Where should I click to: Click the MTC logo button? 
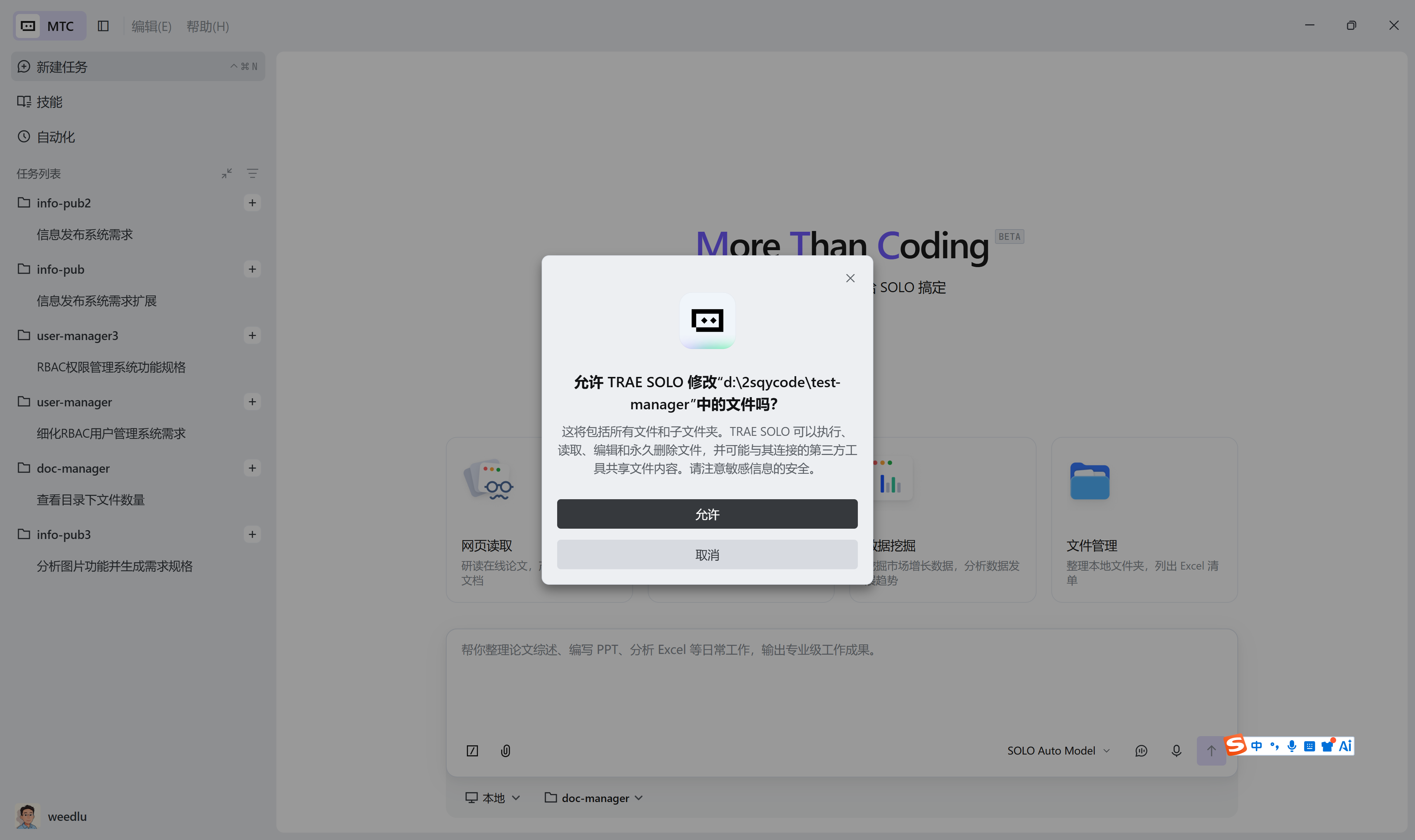(50, 26)
